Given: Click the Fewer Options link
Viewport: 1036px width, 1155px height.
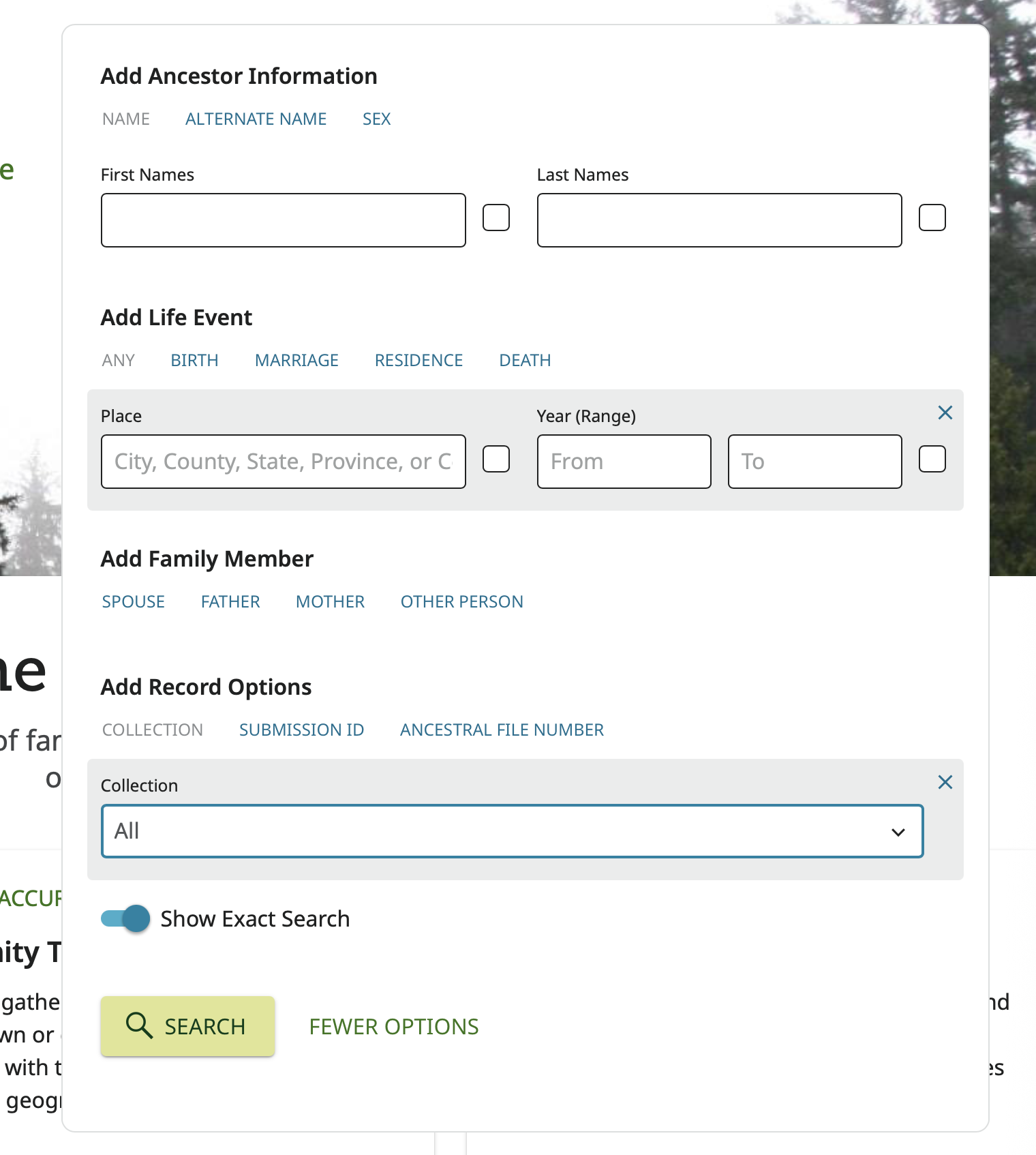Looking at the screenshot, I should pyautogui.click(x=394, y=1027).
